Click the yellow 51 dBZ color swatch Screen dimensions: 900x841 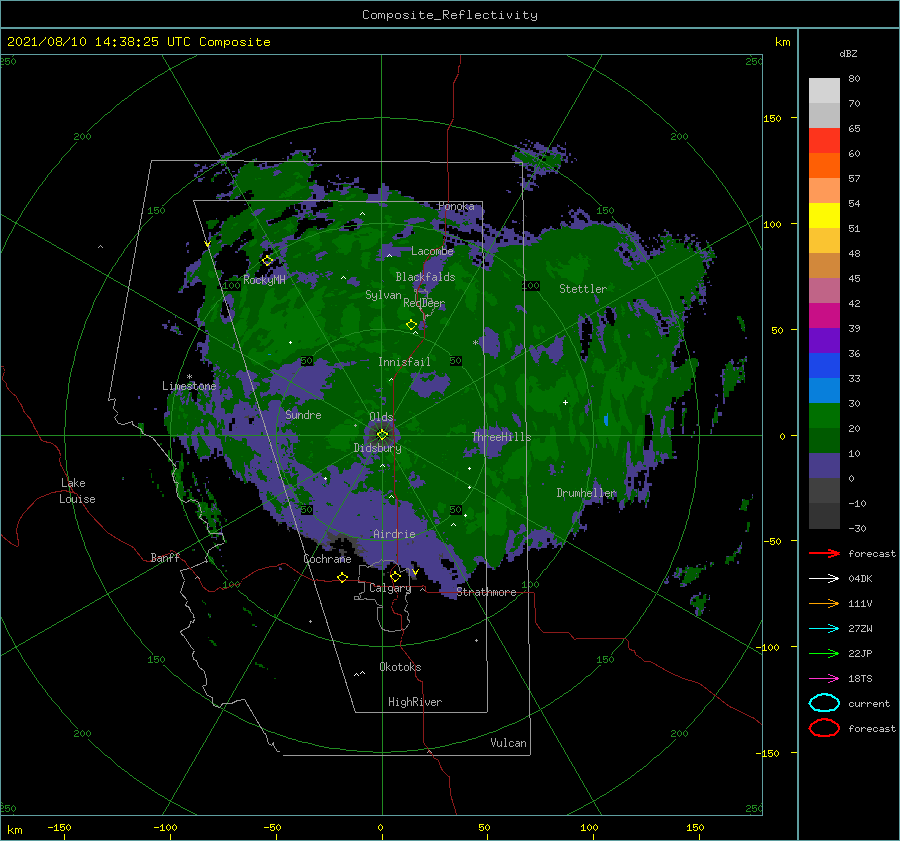click(x=824, y=216)
